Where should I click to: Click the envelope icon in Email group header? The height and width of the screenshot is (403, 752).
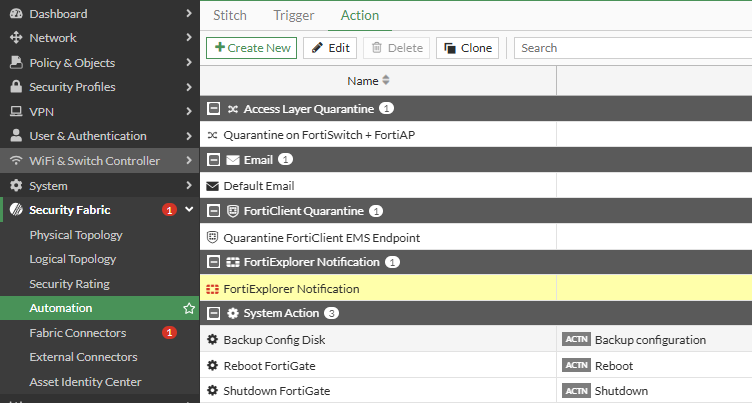pos(233,160)
